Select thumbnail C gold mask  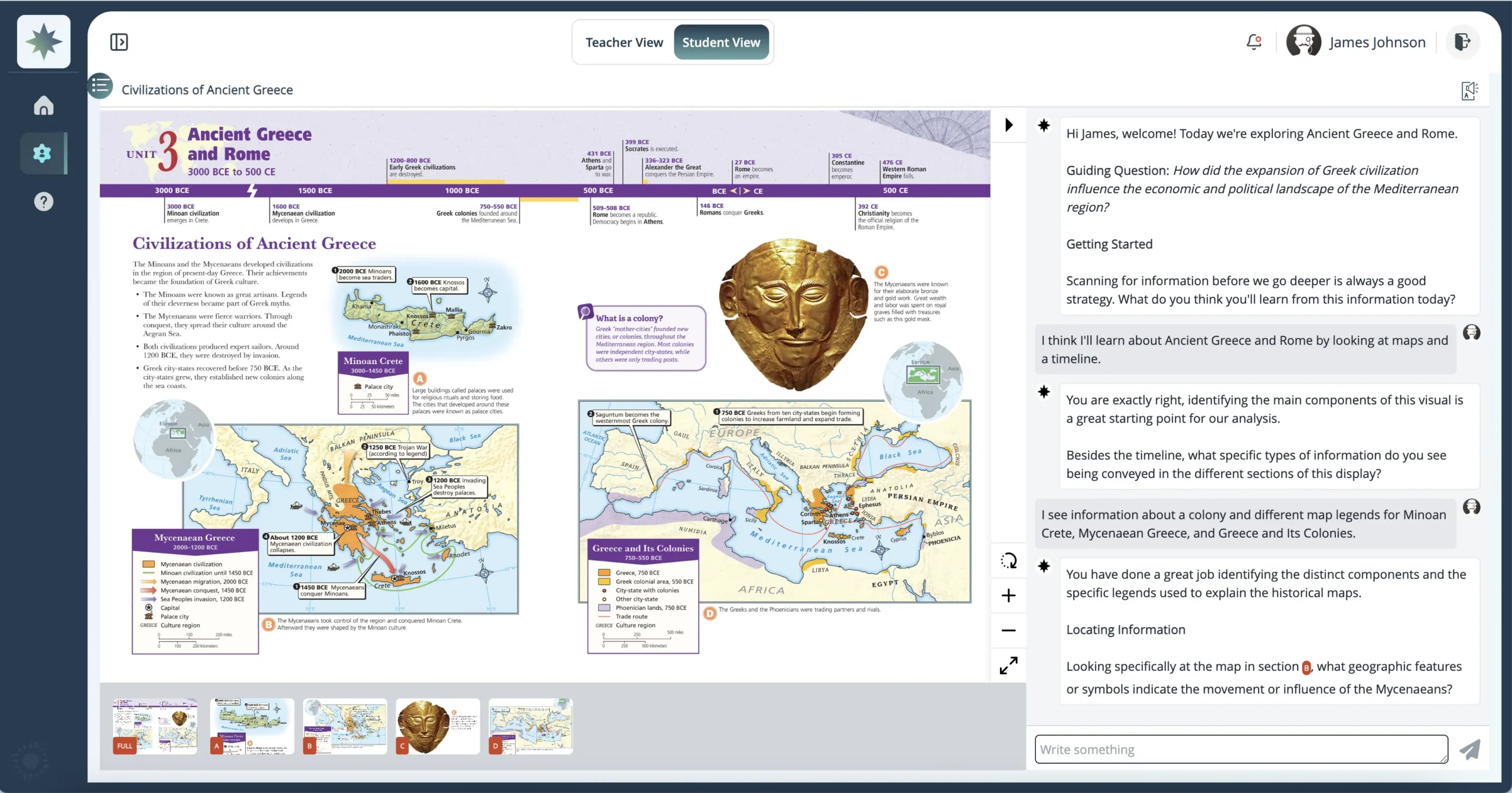[438, 726]
